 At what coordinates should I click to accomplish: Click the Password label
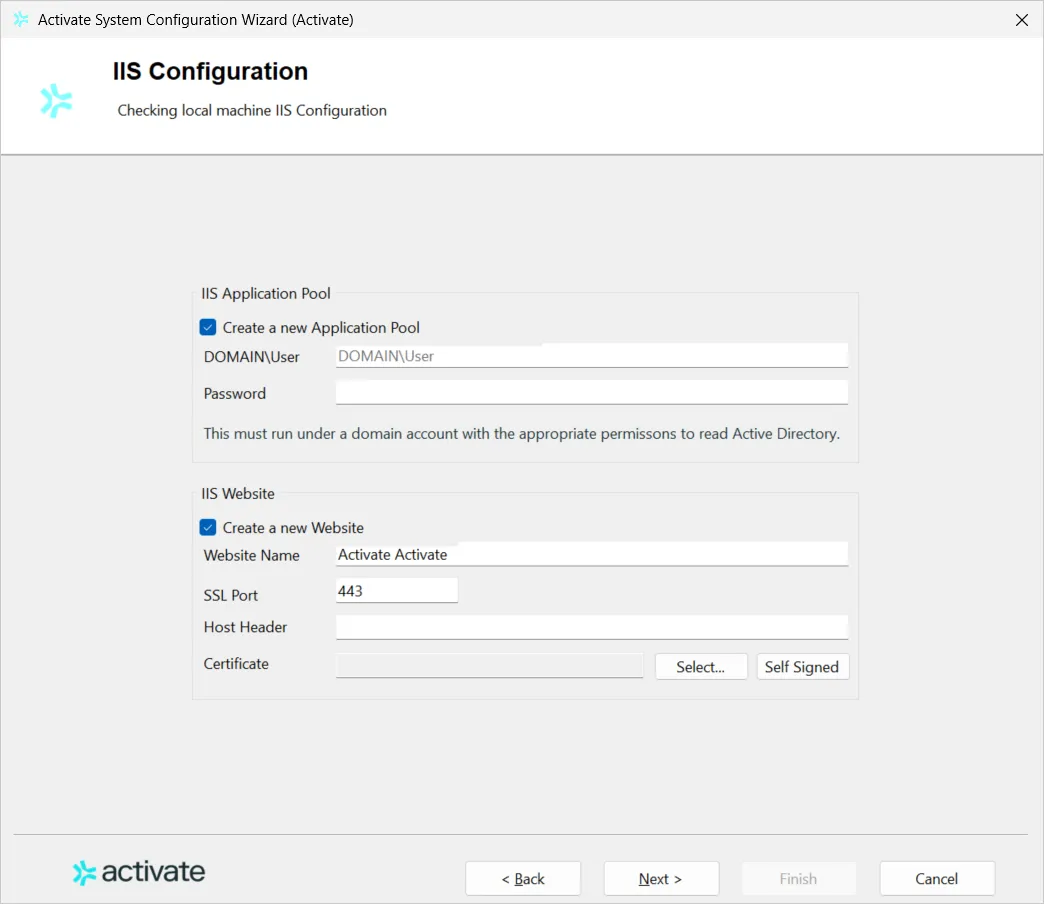pyautogui.click(x=234, y=393)
